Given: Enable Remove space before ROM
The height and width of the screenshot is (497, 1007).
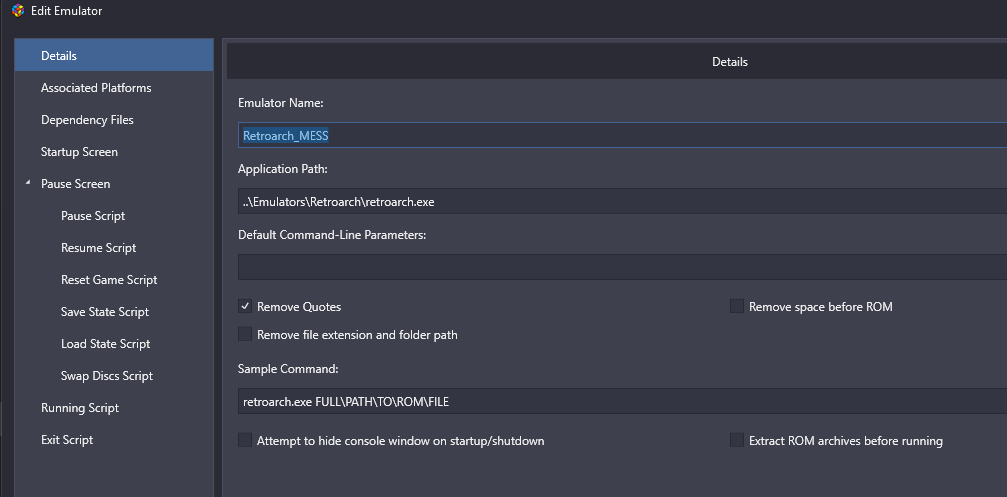Looking at the screenshot, I should [737, 306].
